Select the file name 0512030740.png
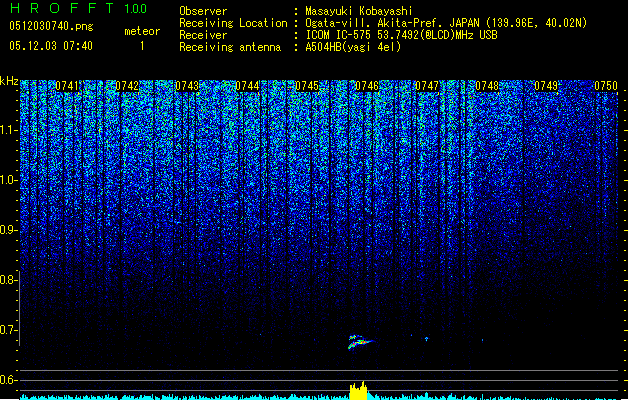 51,26
